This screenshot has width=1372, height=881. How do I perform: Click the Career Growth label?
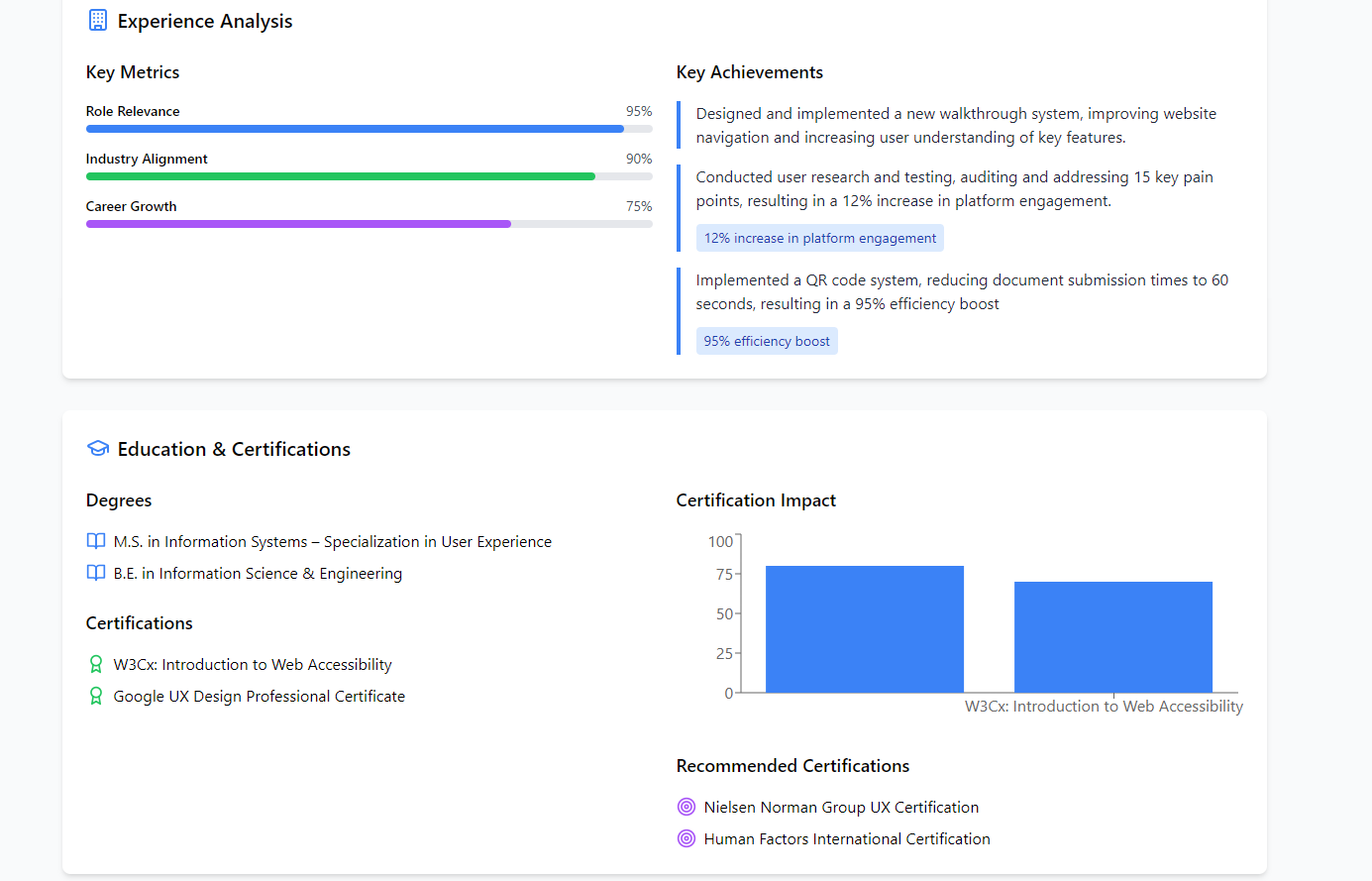point(132,206)
